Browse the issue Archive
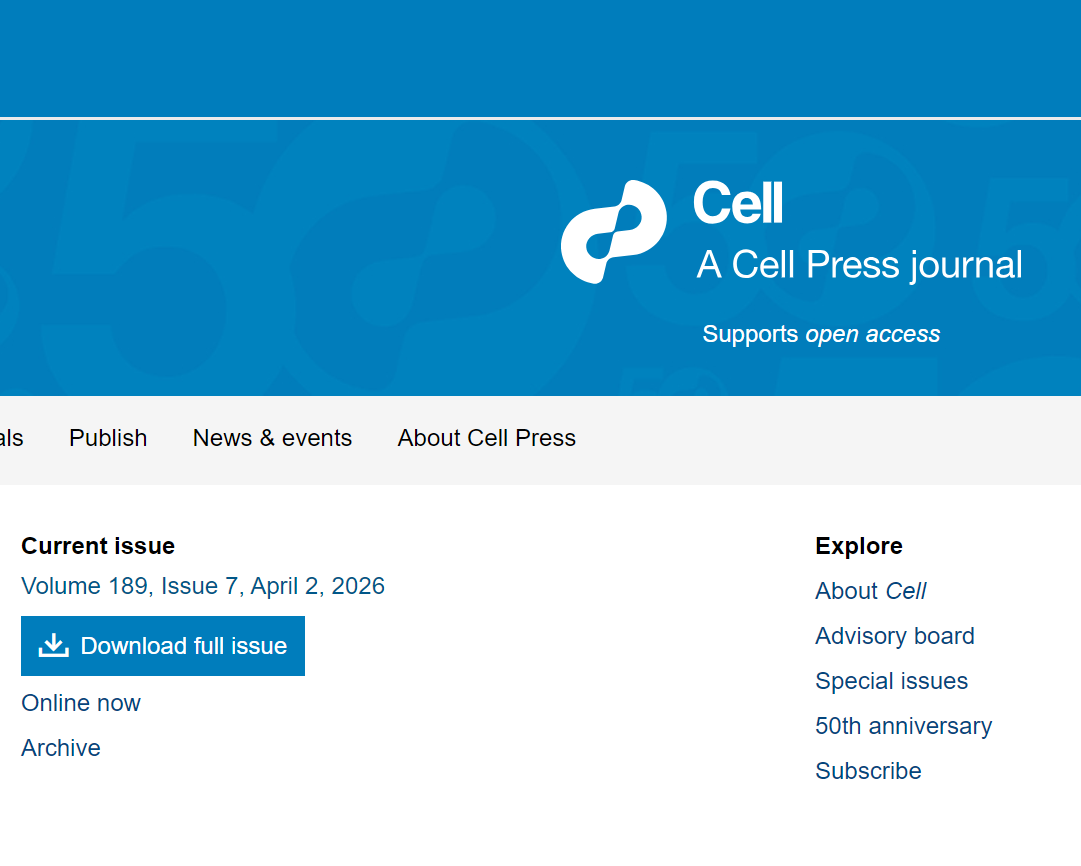The width and height of the screenshot is (1081, 866). tap(60, 748)
